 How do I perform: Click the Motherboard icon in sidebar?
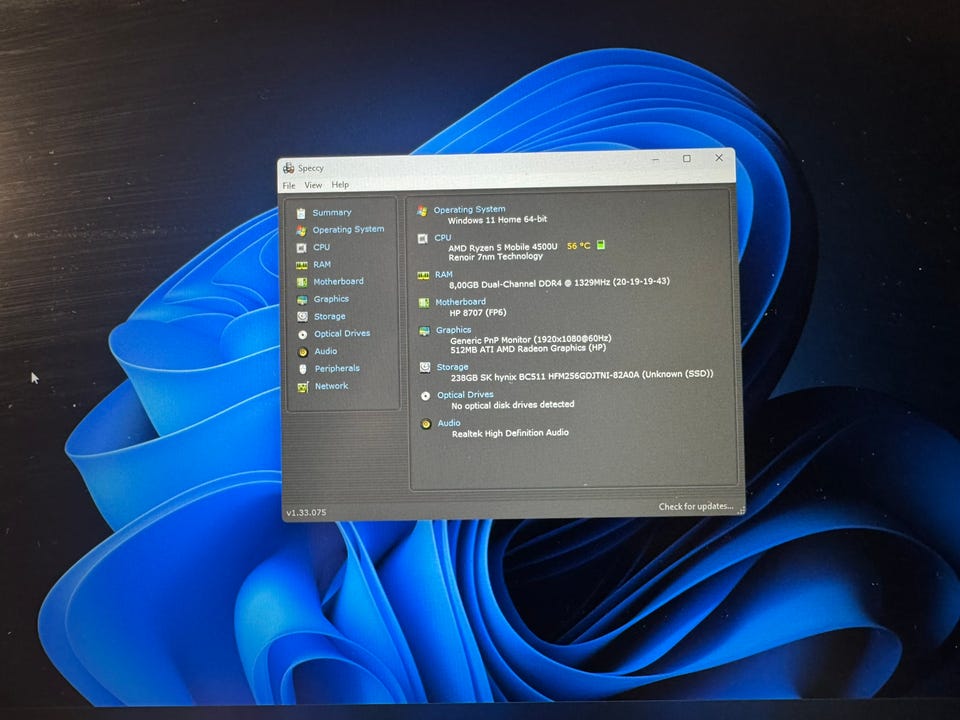coord(302,282)
